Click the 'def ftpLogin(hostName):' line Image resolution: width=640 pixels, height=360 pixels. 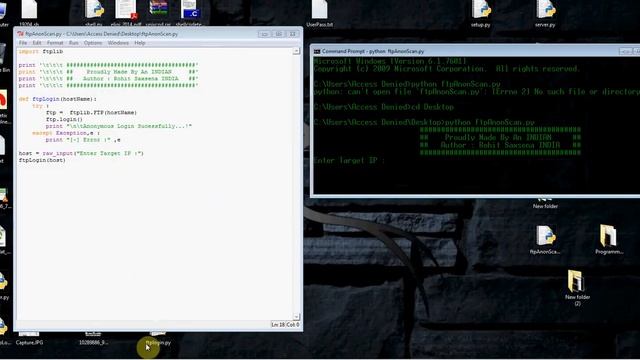[x=58, y=99]
